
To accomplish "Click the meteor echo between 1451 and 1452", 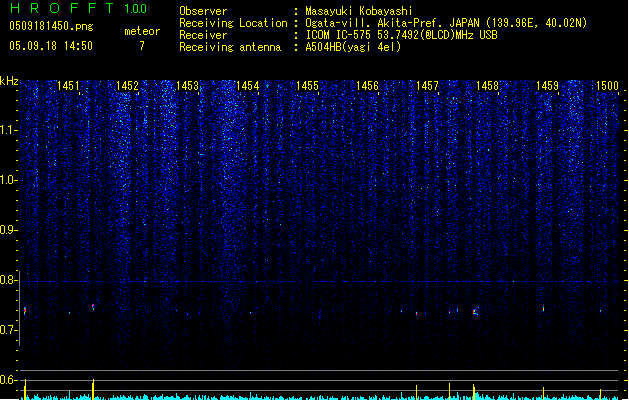I will (x=93, y=307).
